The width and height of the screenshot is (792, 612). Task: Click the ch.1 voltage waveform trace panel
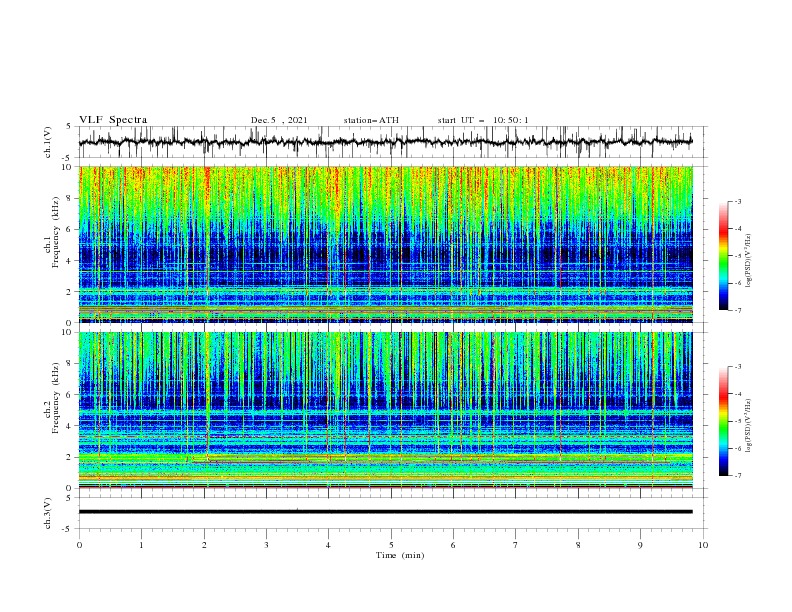[393, 142]
